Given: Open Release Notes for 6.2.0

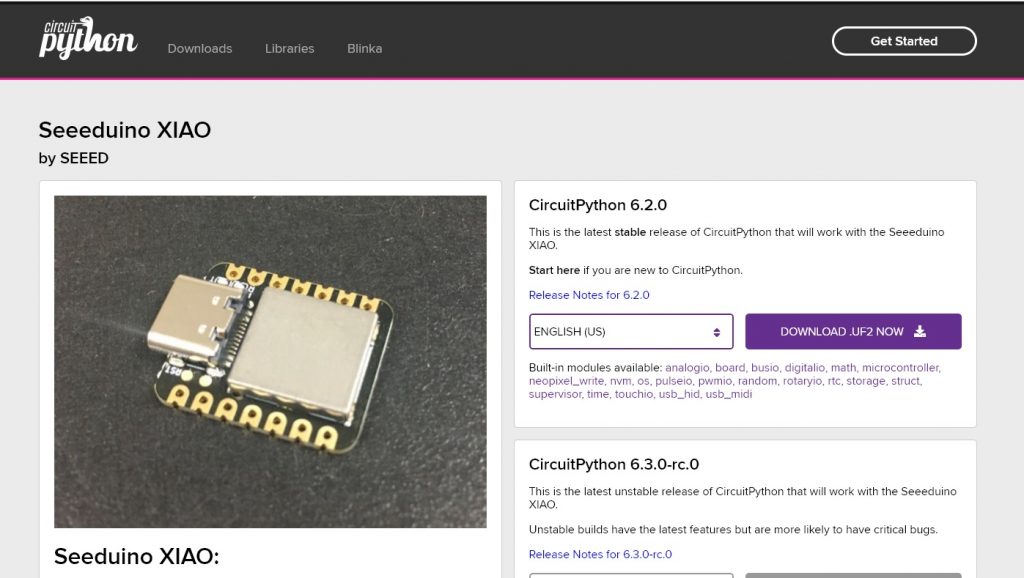Looking at the screenshot, I should 589,295.
